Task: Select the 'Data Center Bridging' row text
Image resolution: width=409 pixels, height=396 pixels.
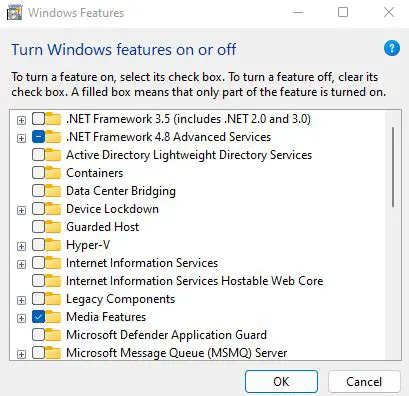Action: click(121, 191)
